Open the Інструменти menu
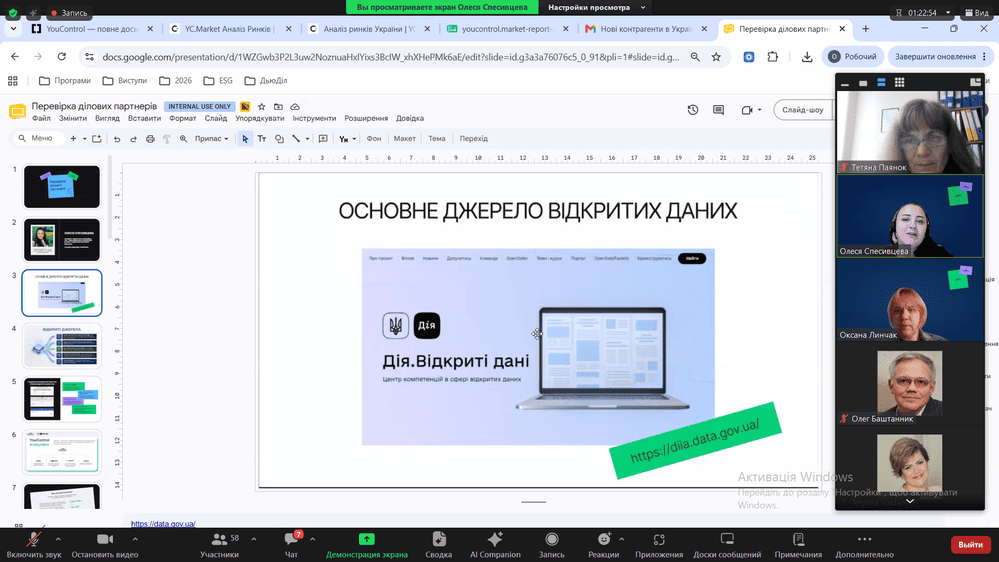 [x=314, y=118]
